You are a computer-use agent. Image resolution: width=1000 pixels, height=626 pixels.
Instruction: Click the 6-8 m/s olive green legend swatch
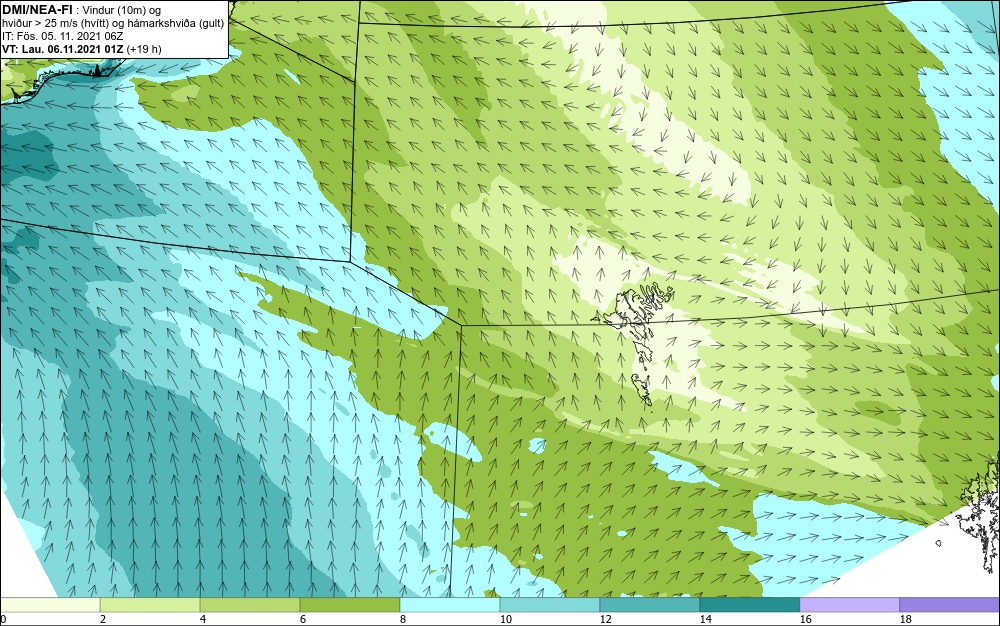click(x=349, y=604)
